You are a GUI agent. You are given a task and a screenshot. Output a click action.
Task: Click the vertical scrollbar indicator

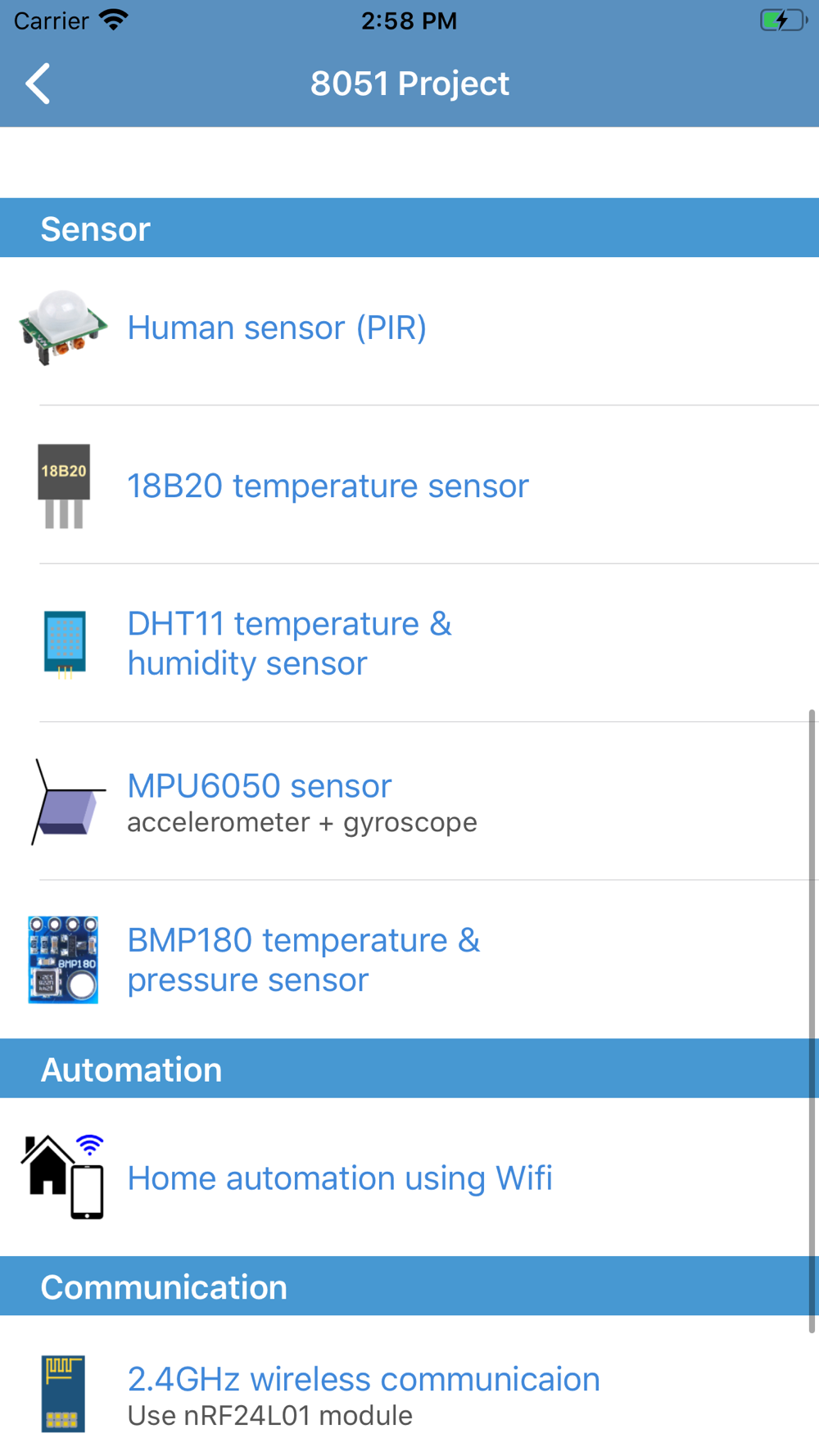pos(812,1021)
